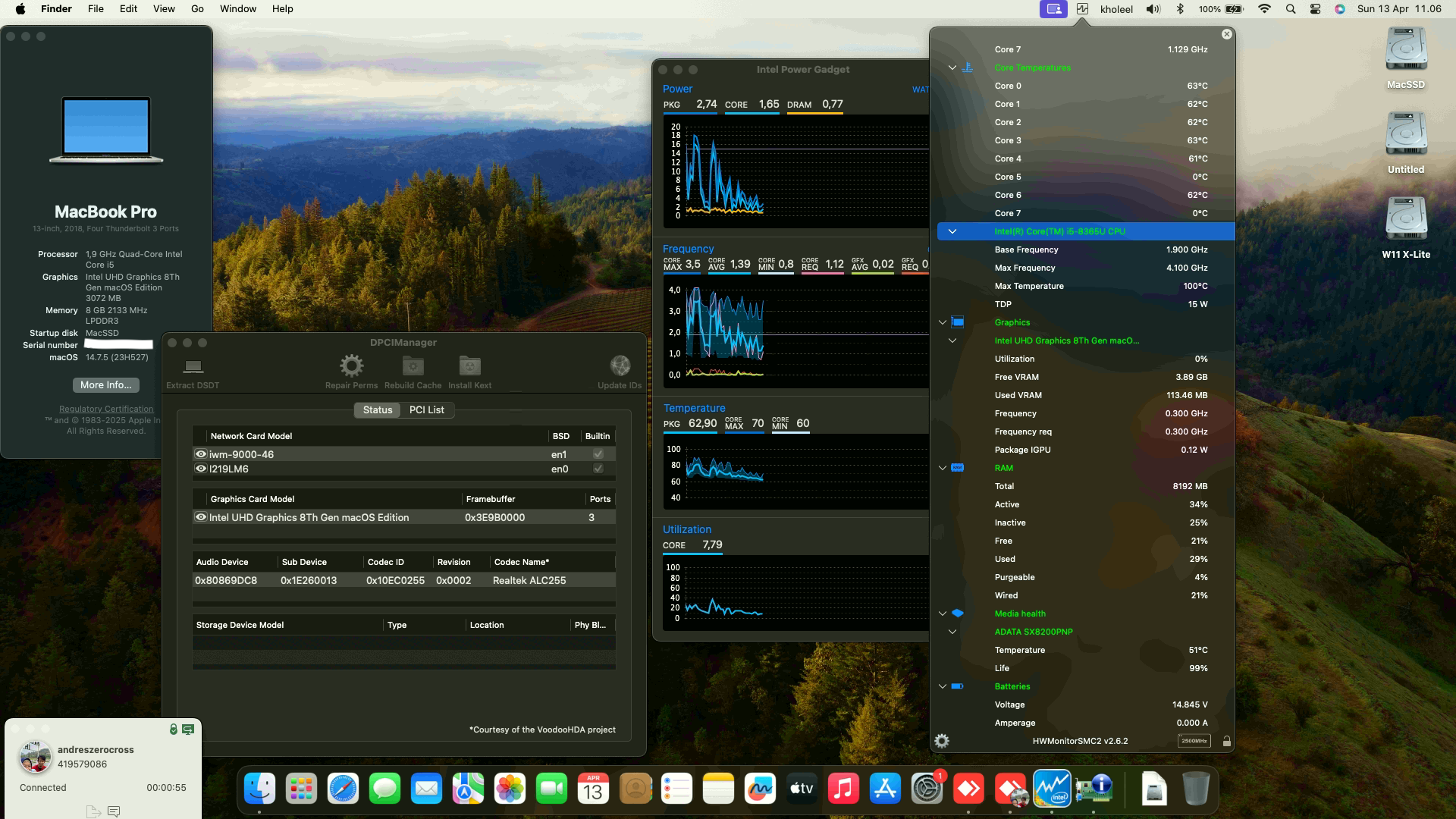The height and width of the screenshot is (819, 1456).
Task: Uncheck the Builtin checkbox for en0
Action: point(598,469)
